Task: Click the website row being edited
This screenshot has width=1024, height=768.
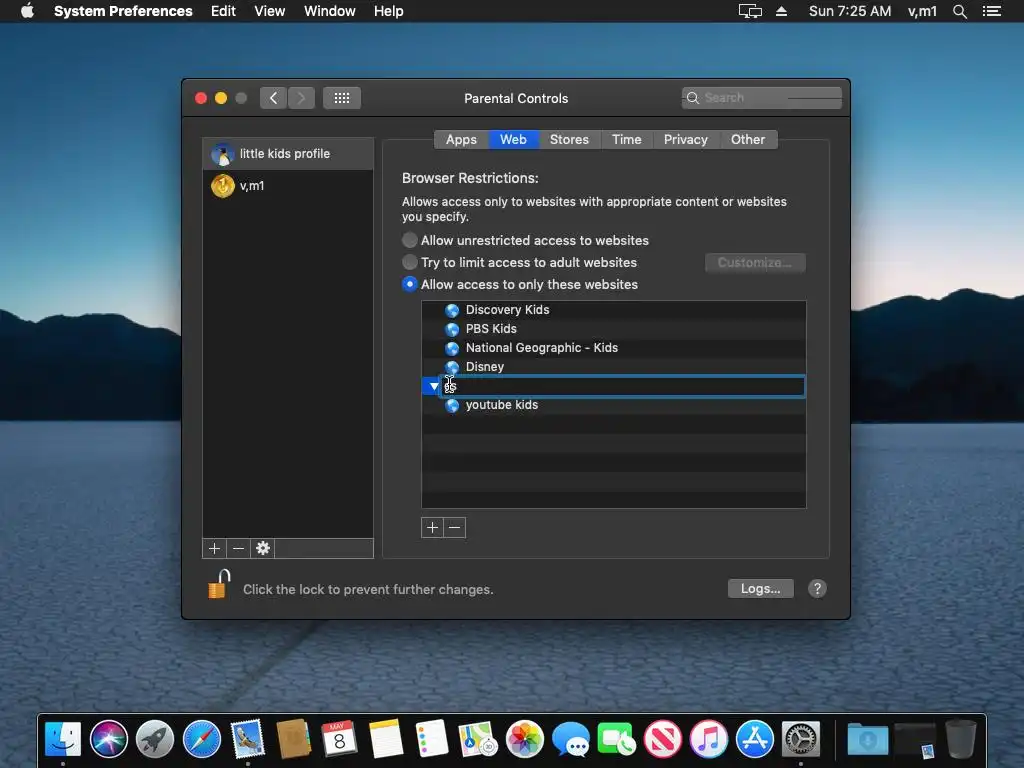Action: point(622,387)
